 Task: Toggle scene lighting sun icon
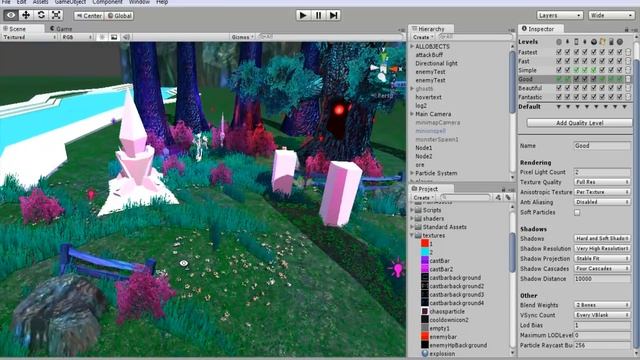click(x=102, y=37)
